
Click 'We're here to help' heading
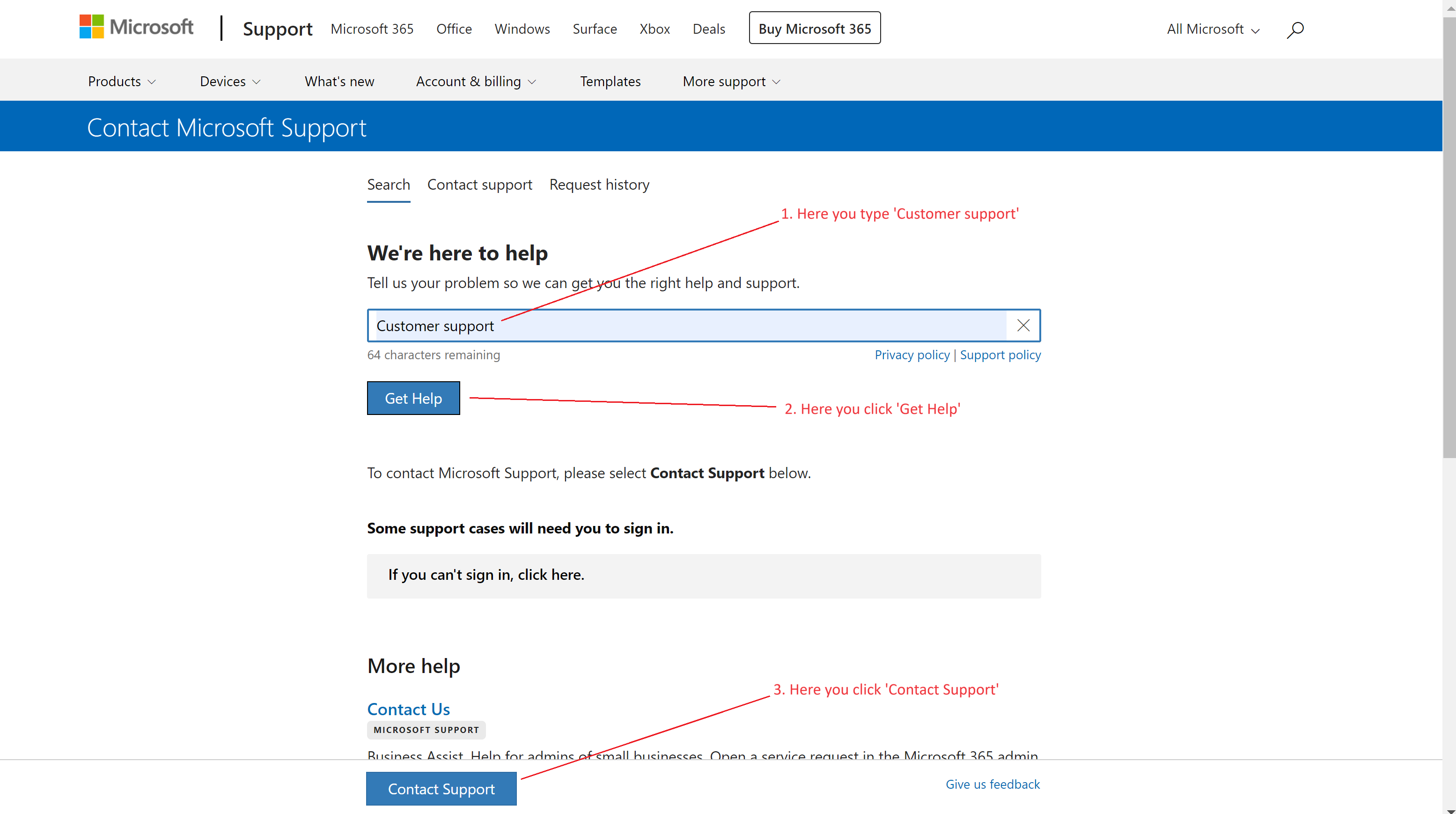click(457, 253)
